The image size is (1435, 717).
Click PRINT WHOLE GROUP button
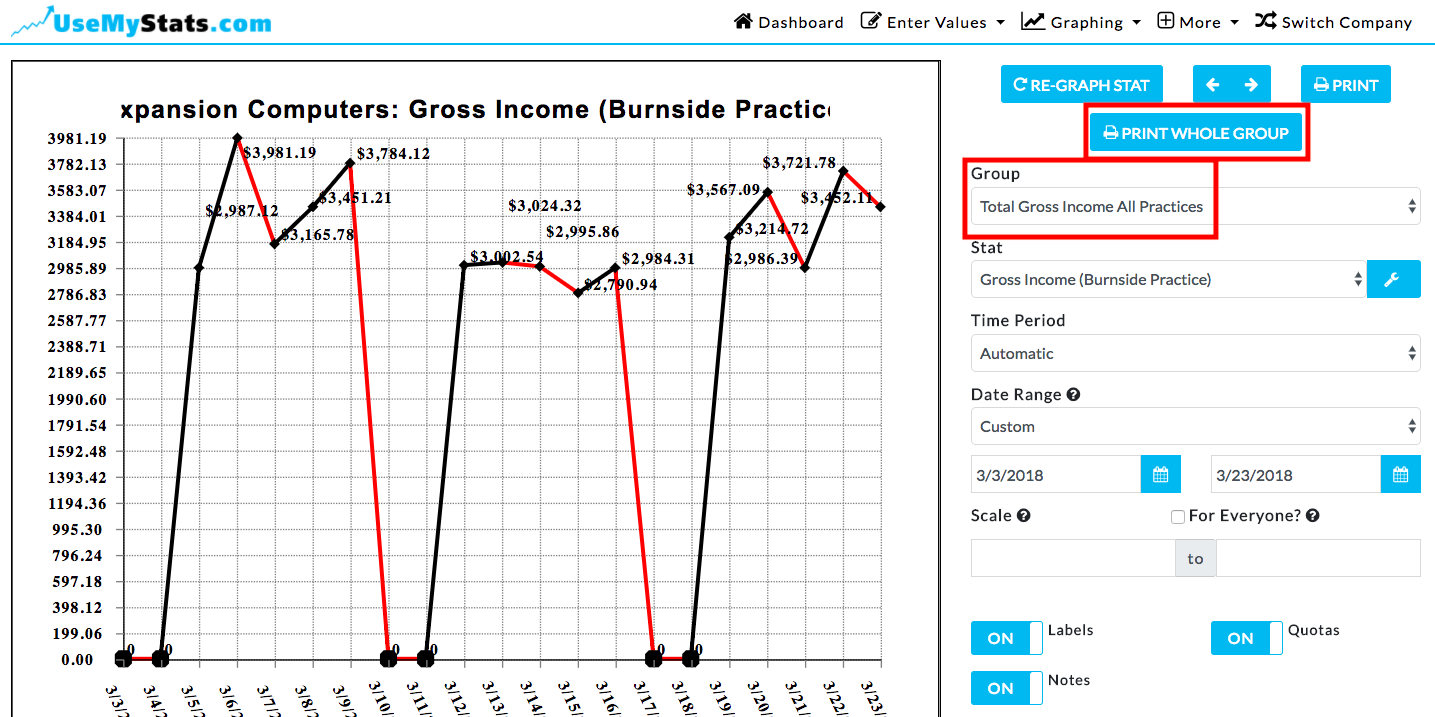tap(1195, 133)
